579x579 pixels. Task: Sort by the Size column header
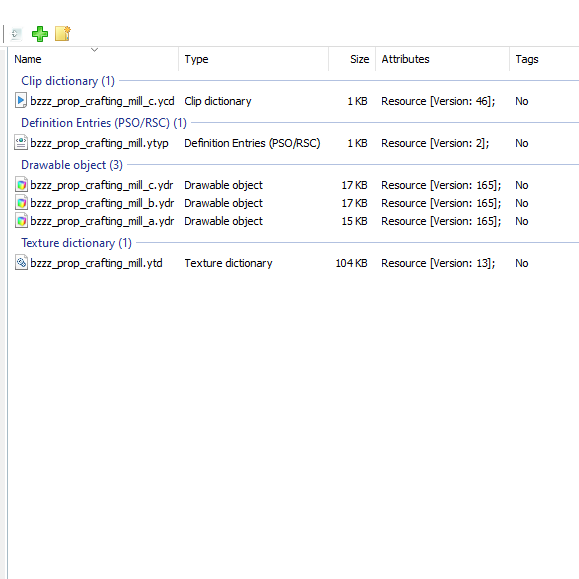(352, 59)
